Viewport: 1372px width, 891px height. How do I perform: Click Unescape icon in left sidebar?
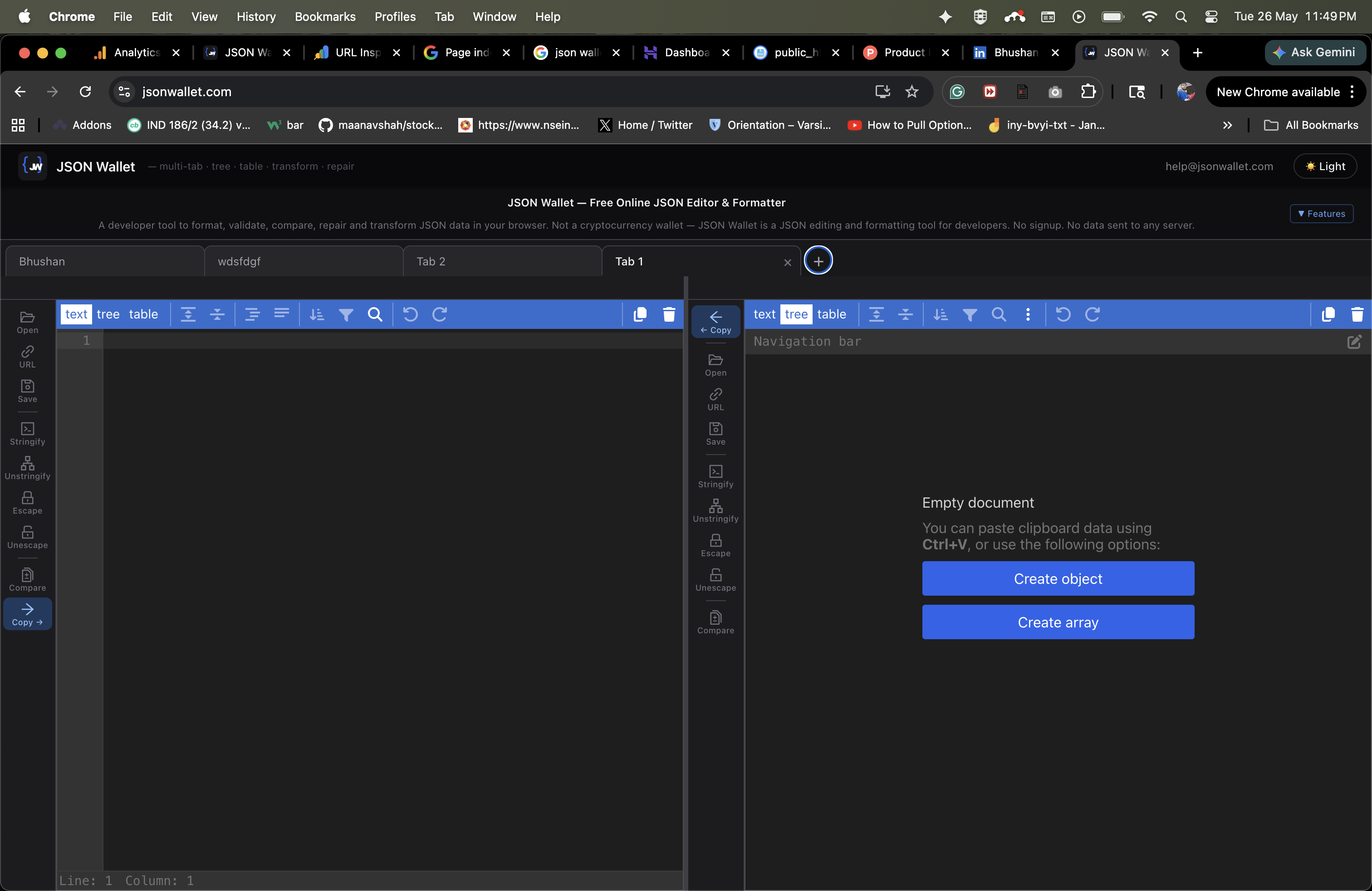pyautogui.click(x=27, y=538)
